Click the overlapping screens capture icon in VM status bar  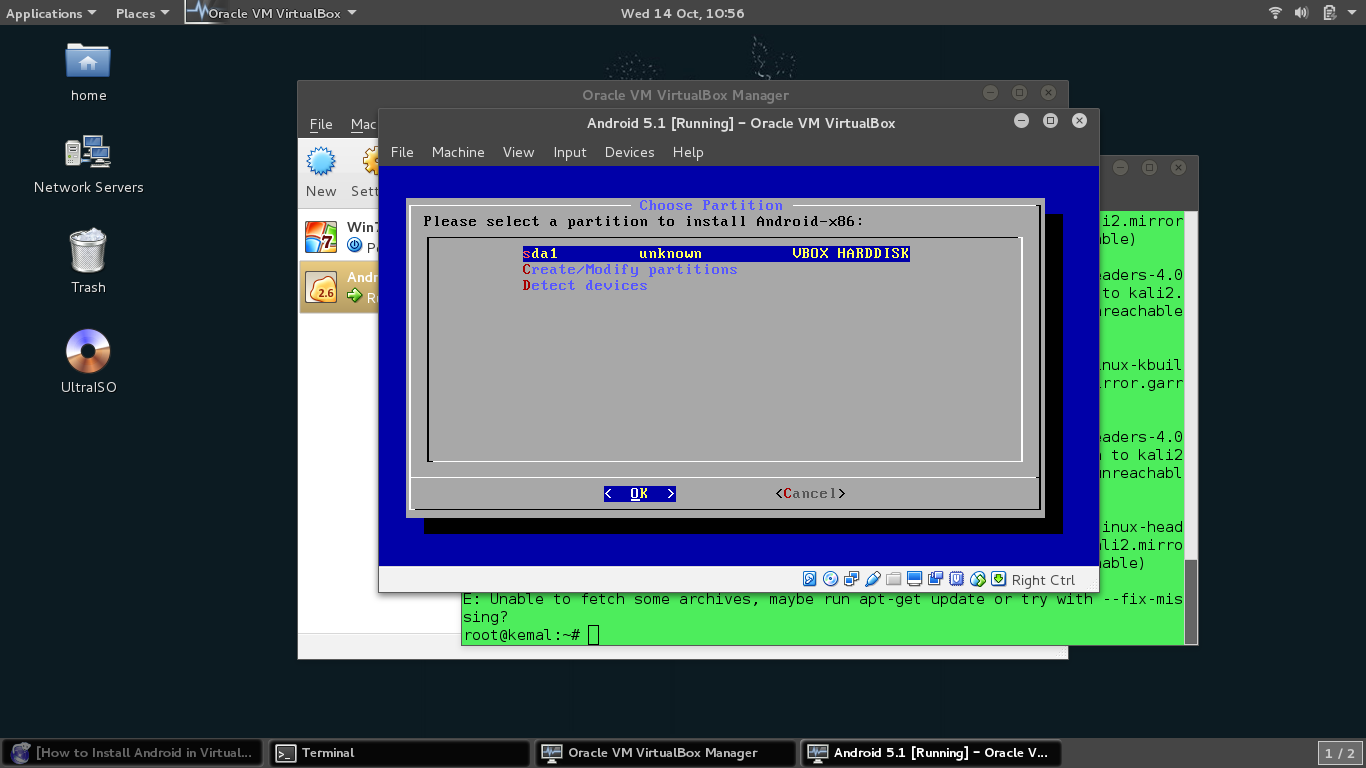[x=936, y=579]
